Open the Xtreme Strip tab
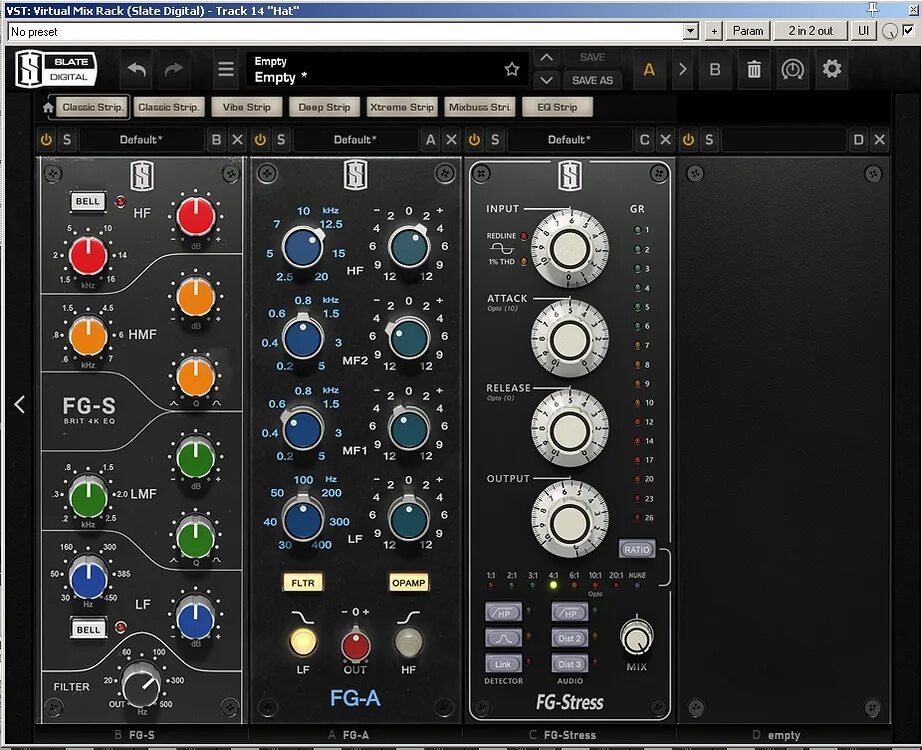 (402, 107)
